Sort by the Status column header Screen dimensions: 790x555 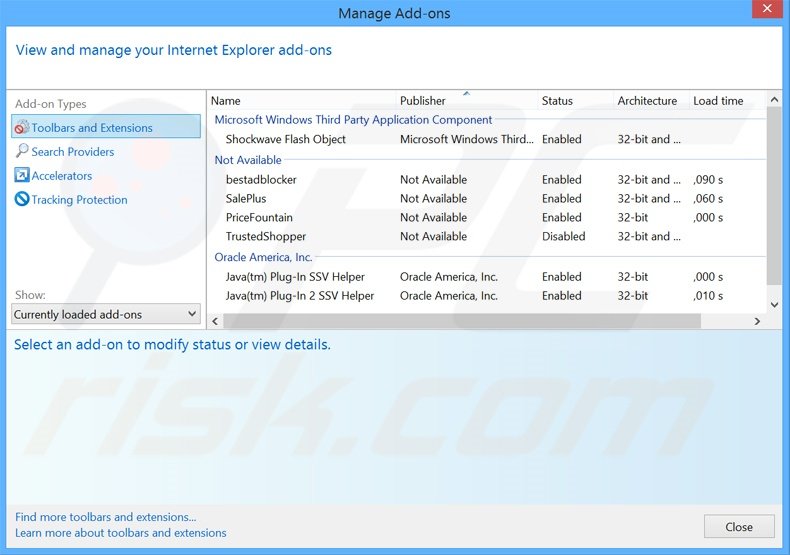pos(575,101)
